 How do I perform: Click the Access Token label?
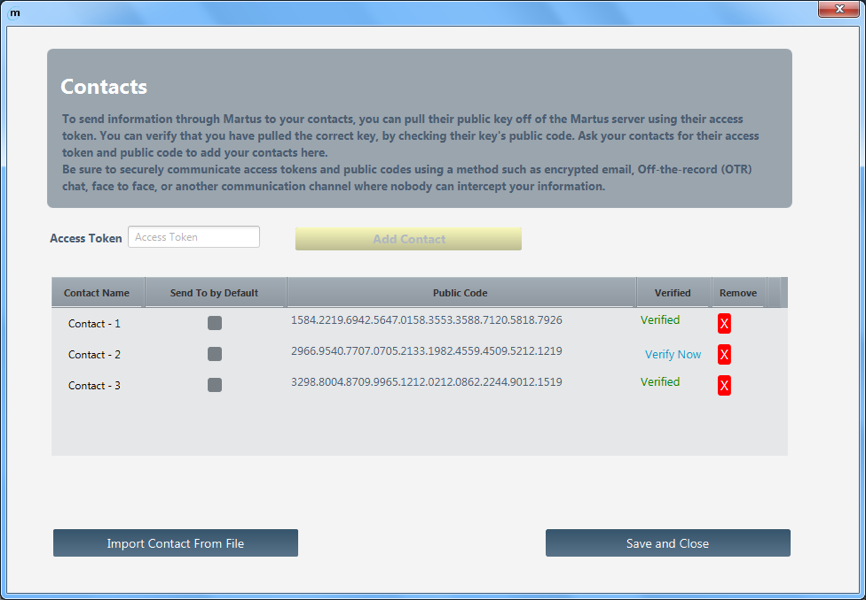pos(86,238)
